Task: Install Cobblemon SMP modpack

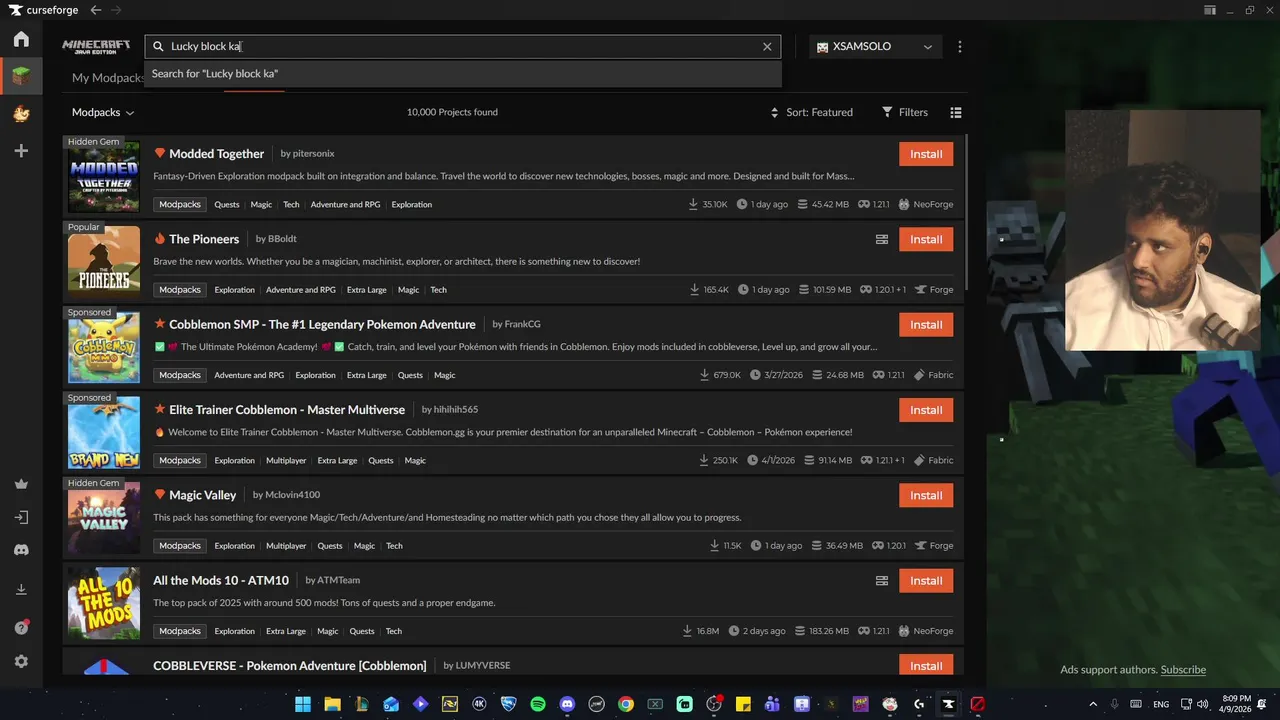Action: click(926, 324)
